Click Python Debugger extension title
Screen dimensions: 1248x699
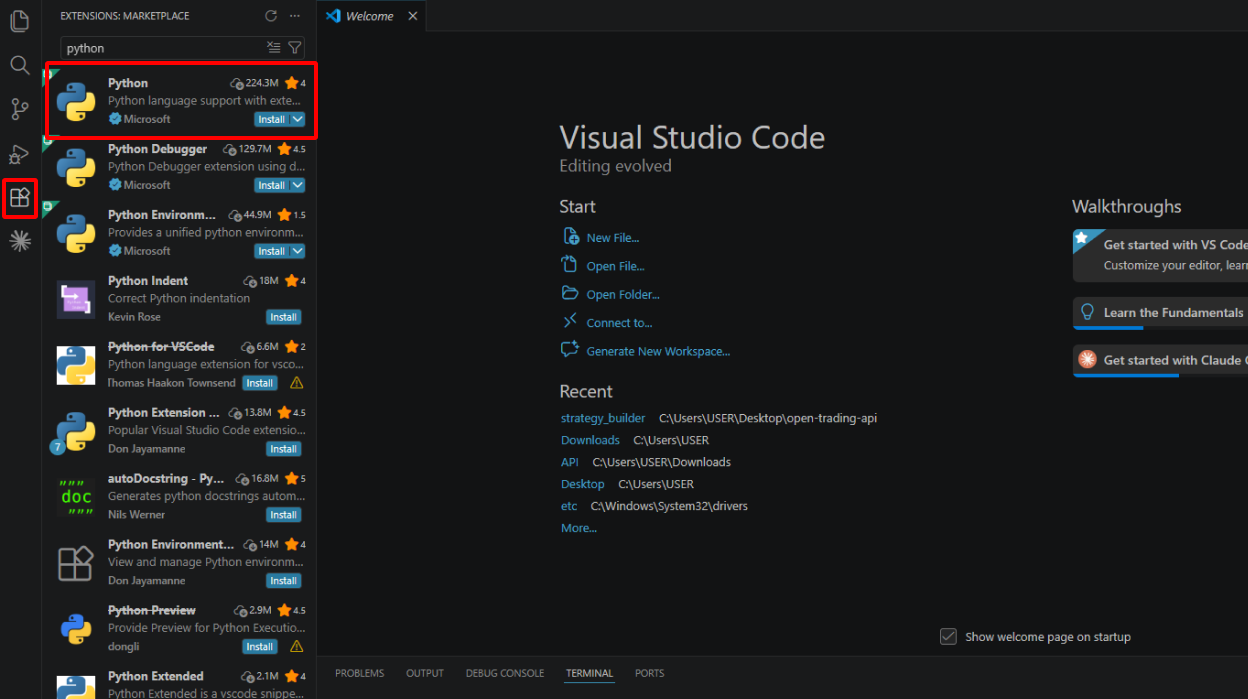click(157, 149)
